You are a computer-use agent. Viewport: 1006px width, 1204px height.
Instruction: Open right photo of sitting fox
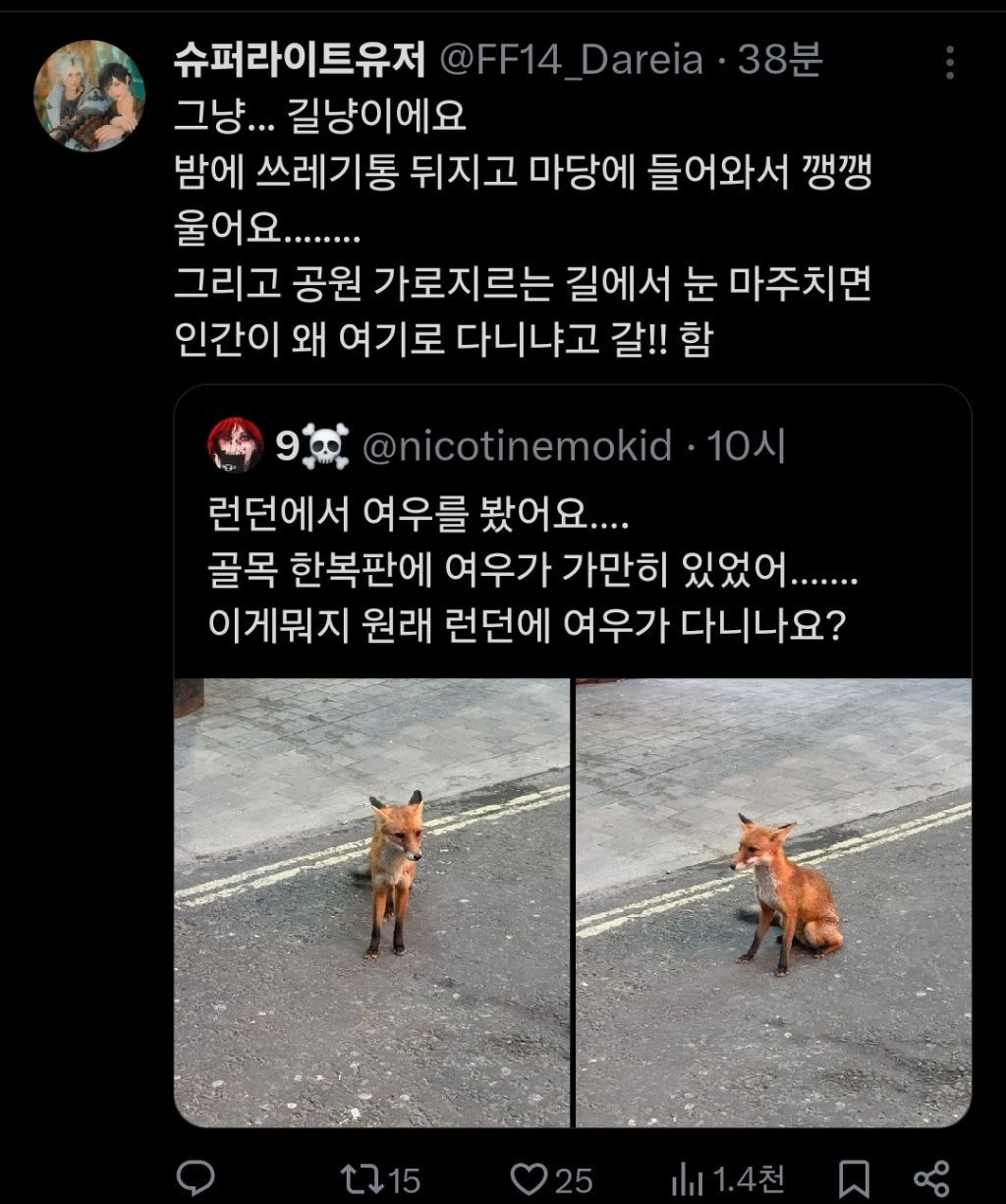[773, 902]
